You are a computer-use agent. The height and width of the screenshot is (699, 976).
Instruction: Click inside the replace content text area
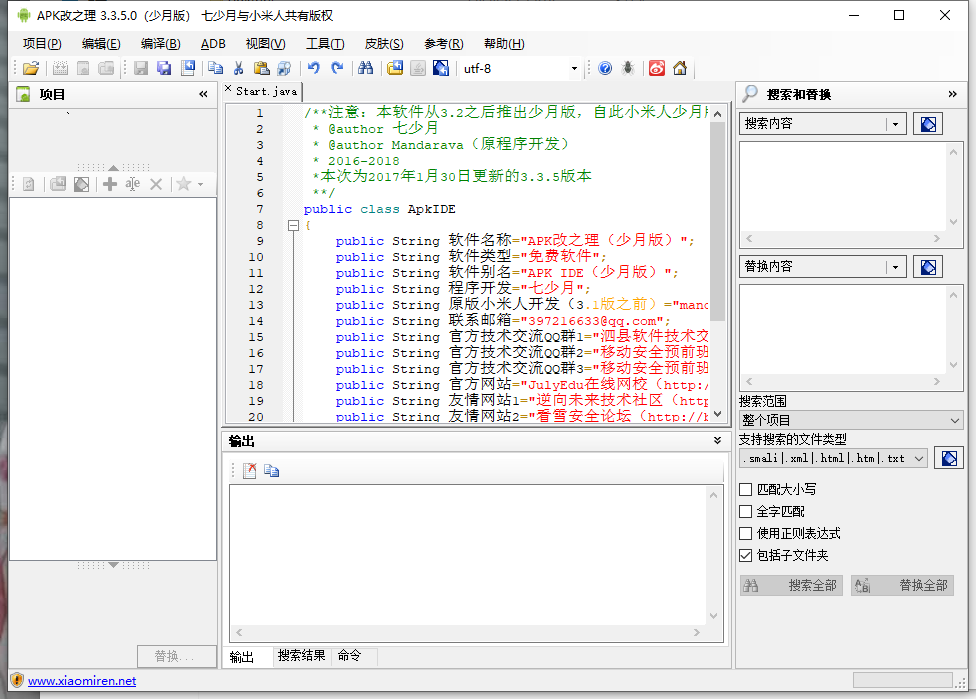(843, 330)
